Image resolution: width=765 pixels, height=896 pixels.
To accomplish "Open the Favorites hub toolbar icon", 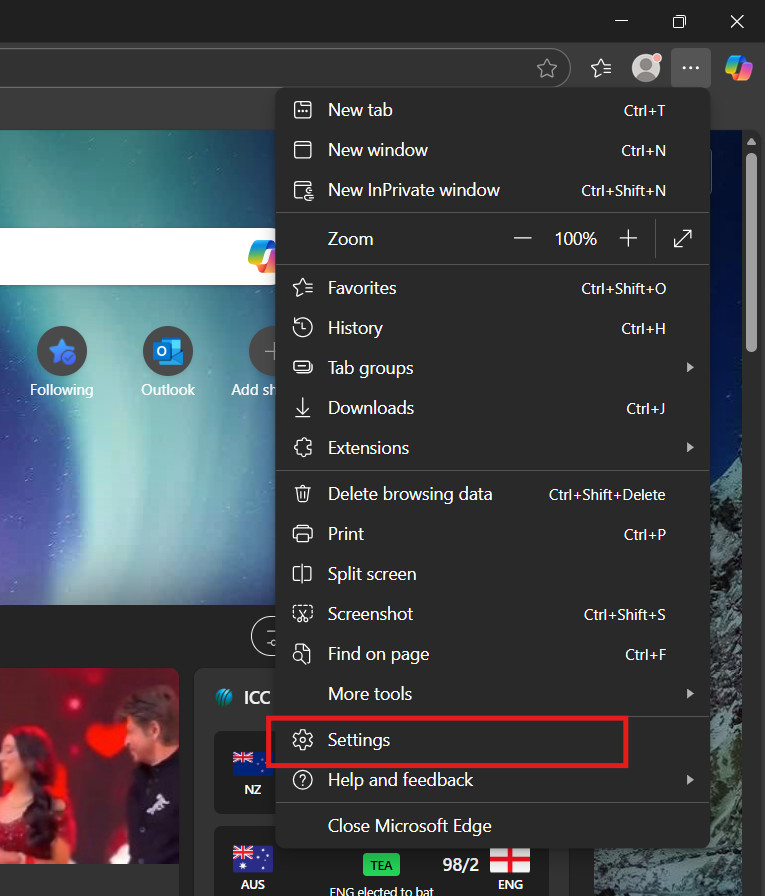I will point(601,68).
